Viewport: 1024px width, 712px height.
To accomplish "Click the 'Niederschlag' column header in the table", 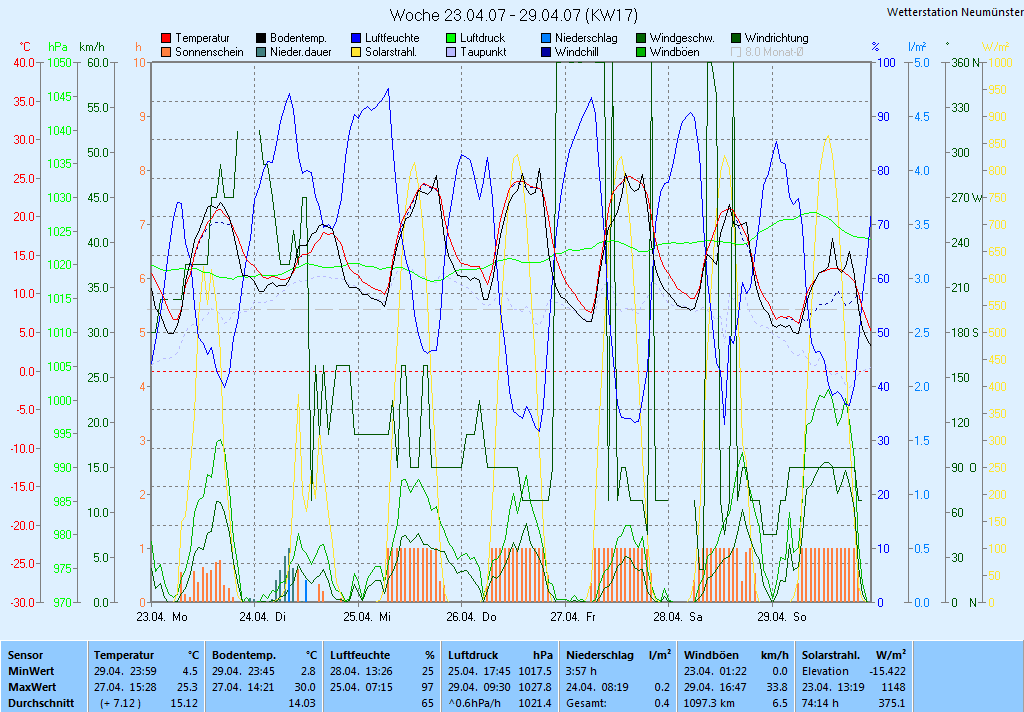I will (x=600, y=655).
